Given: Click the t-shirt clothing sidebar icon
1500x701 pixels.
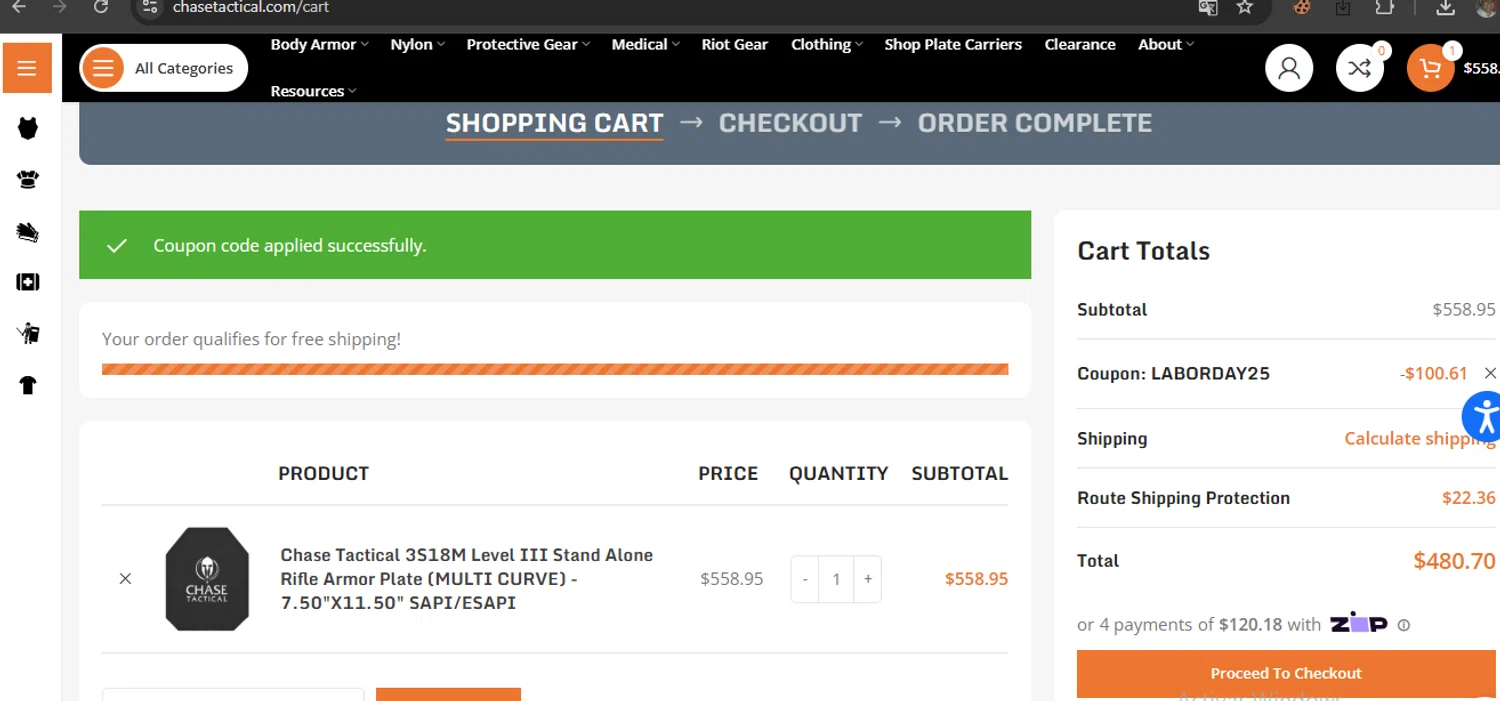Looking at the screenshot, I should (28, 386).
